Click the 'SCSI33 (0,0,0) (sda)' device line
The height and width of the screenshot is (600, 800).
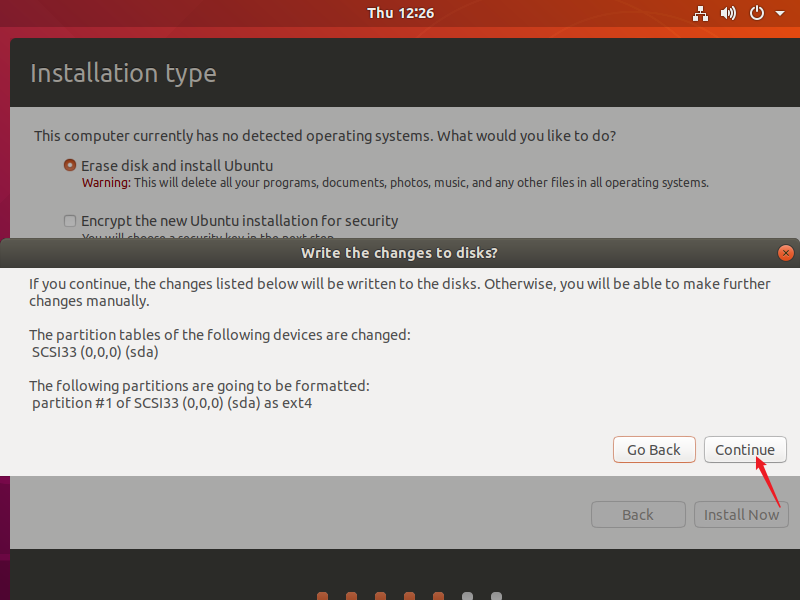pyautogui.click(x=95, y=352)
